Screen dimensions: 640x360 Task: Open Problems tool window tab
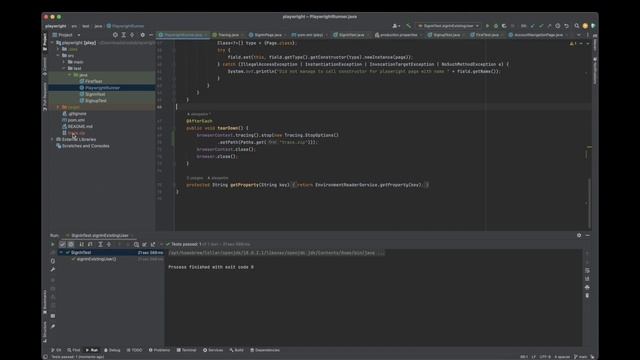coord(159,350)
